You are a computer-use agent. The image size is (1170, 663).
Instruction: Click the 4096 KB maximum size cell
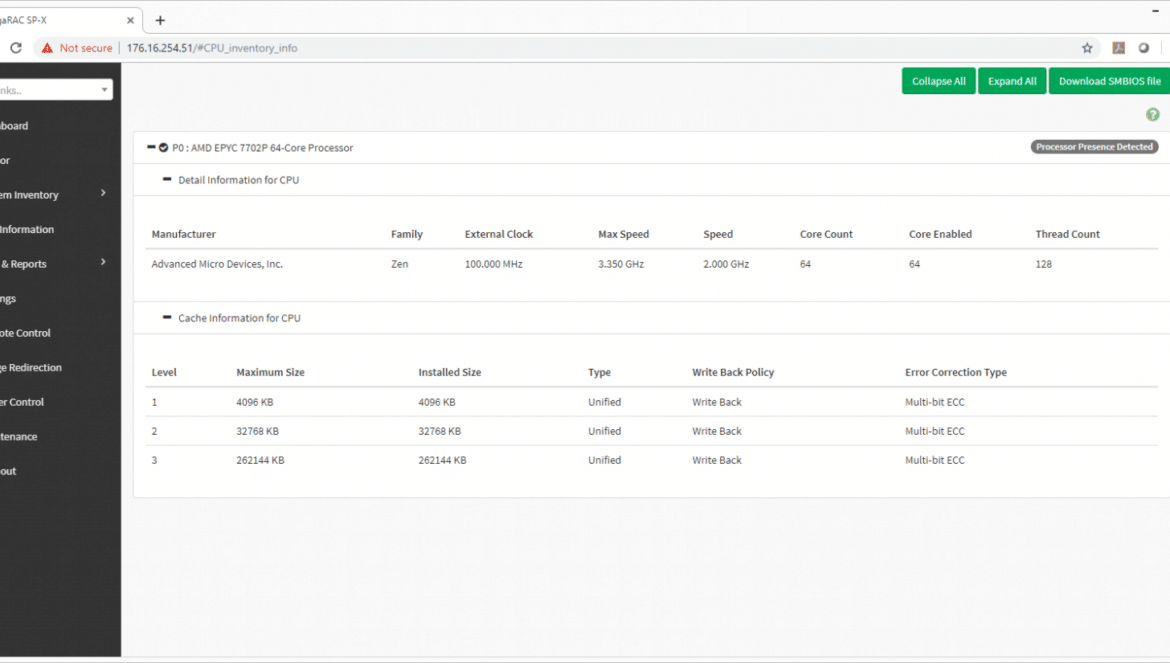254,402
